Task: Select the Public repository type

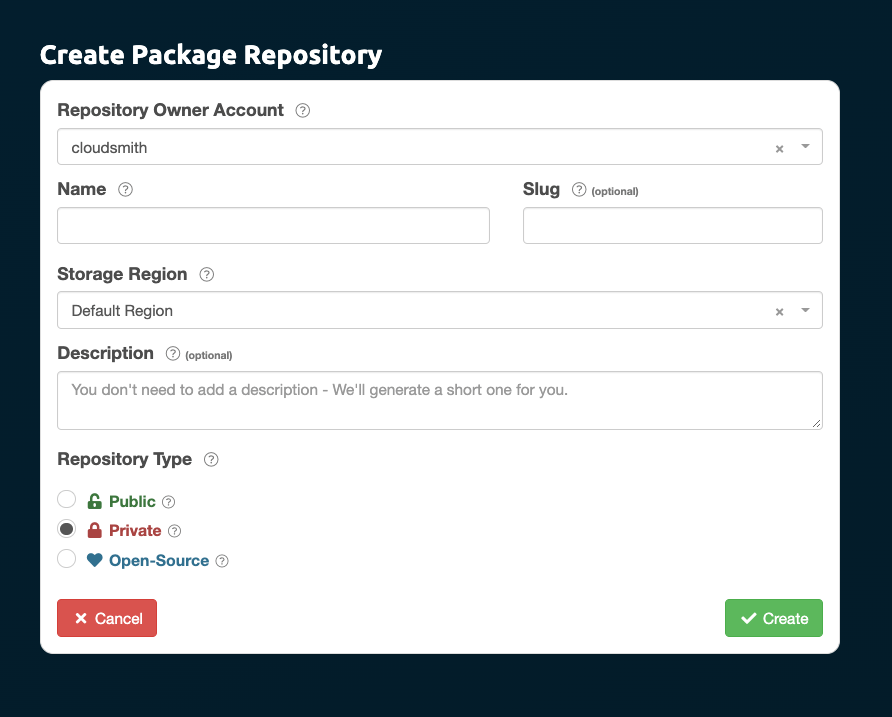Action: point(66,498)
